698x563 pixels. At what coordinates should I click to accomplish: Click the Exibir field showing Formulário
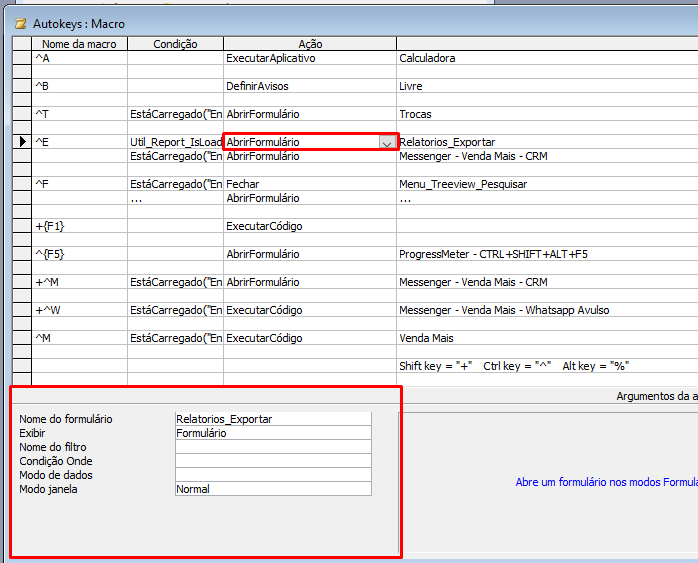(x=272, y=433)
